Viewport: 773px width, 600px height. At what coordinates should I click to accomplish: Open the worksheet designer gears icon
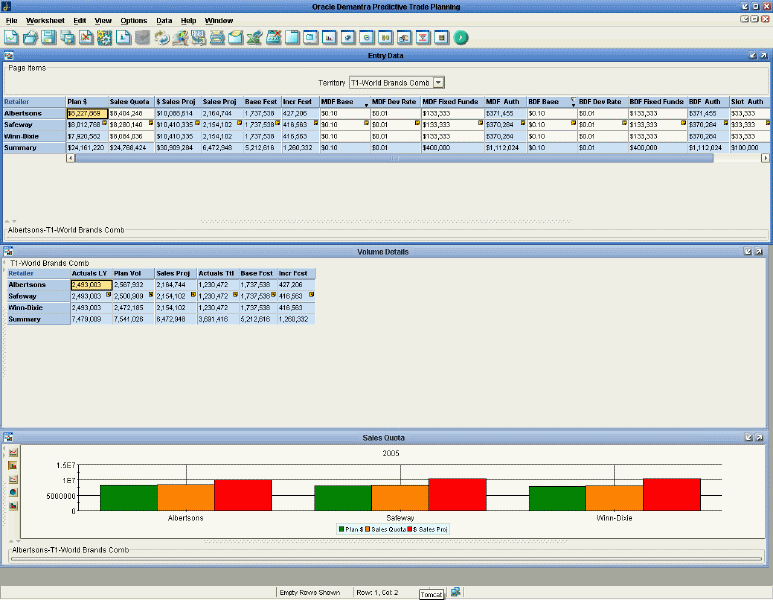point(105,37)
